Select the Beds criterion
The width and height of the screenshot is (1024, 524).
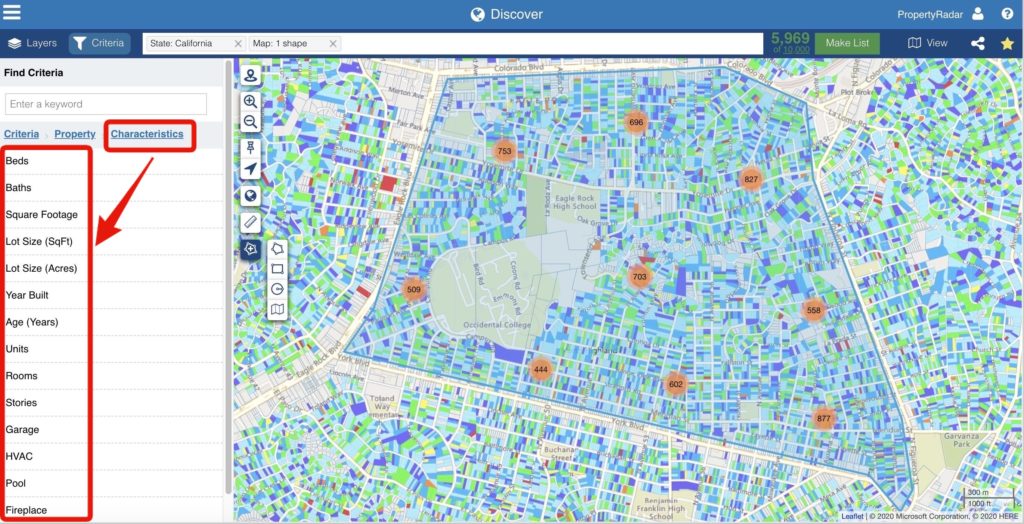(112, 161)
